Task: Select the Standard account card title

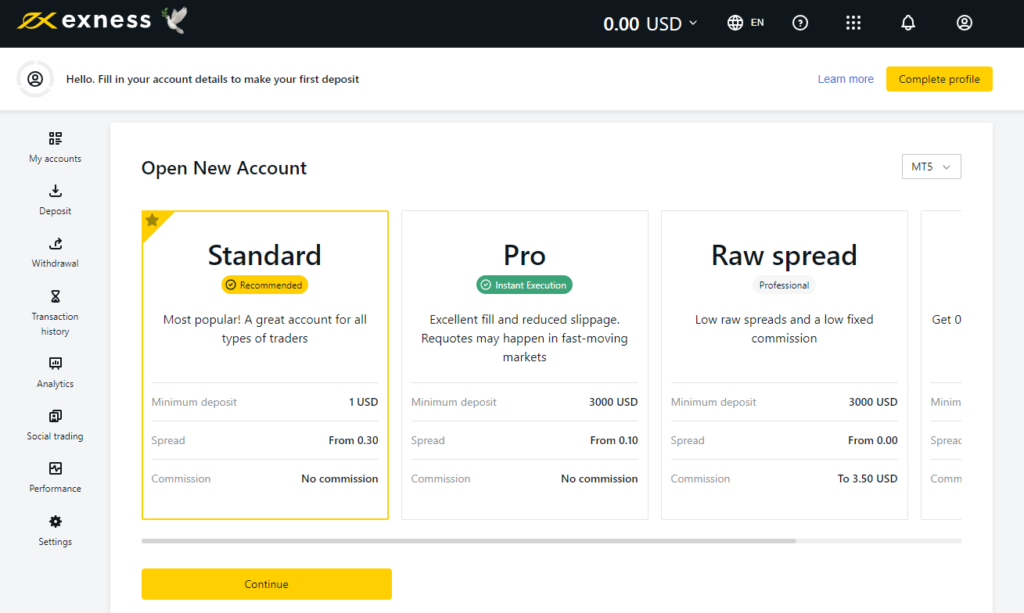Action: 264,255
